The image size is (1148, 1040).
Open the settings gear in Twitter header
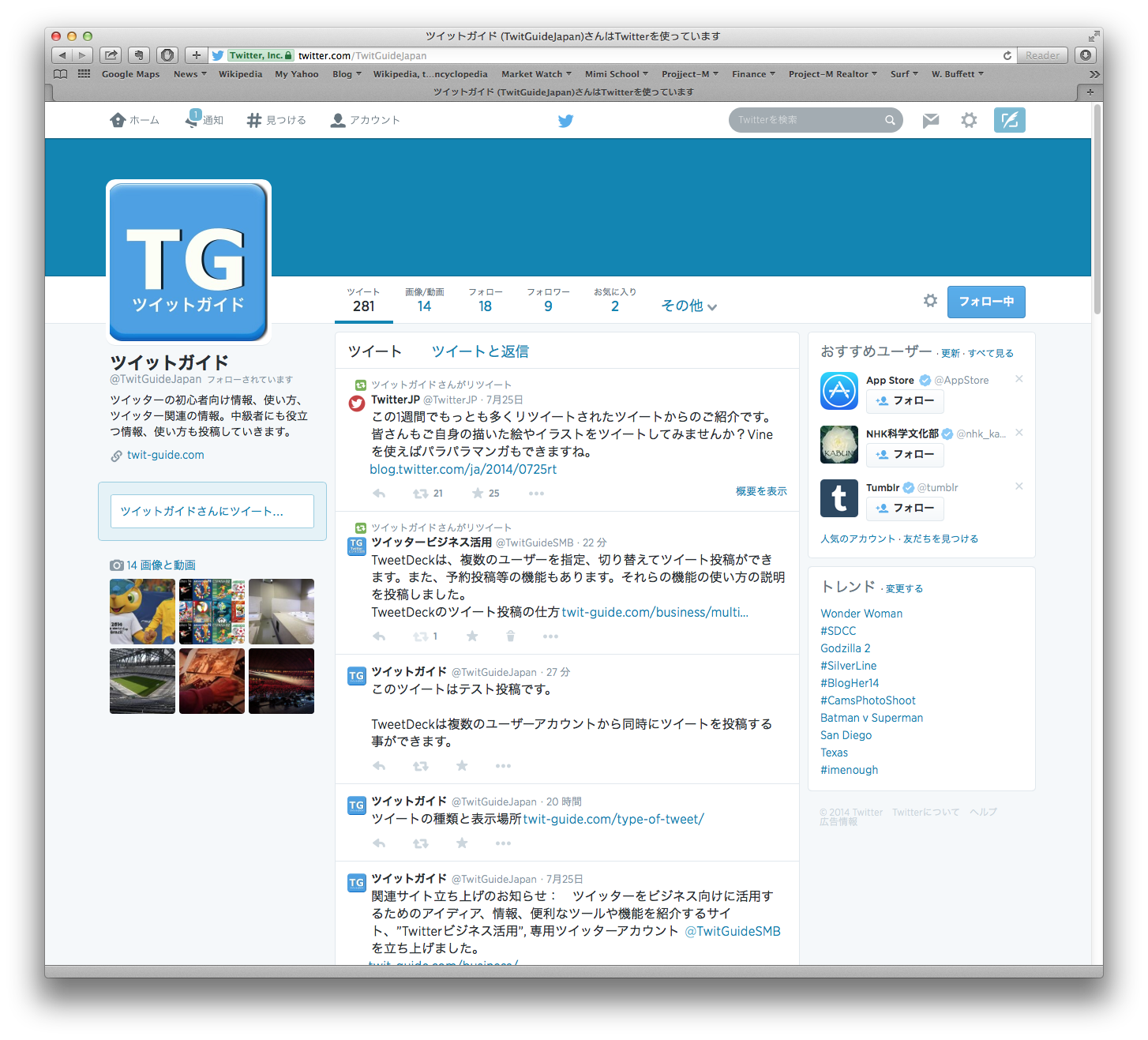point(969,120)
